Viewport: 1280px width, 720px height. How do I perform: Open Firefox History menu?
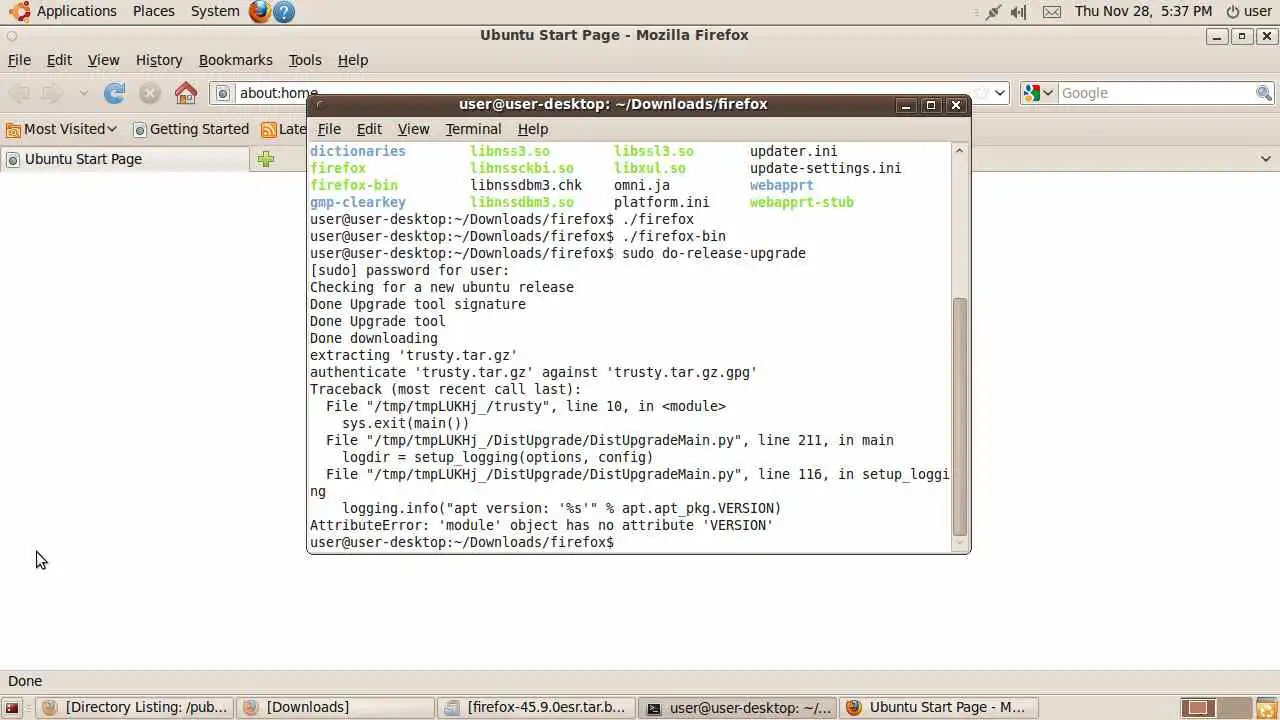(159, 60)
